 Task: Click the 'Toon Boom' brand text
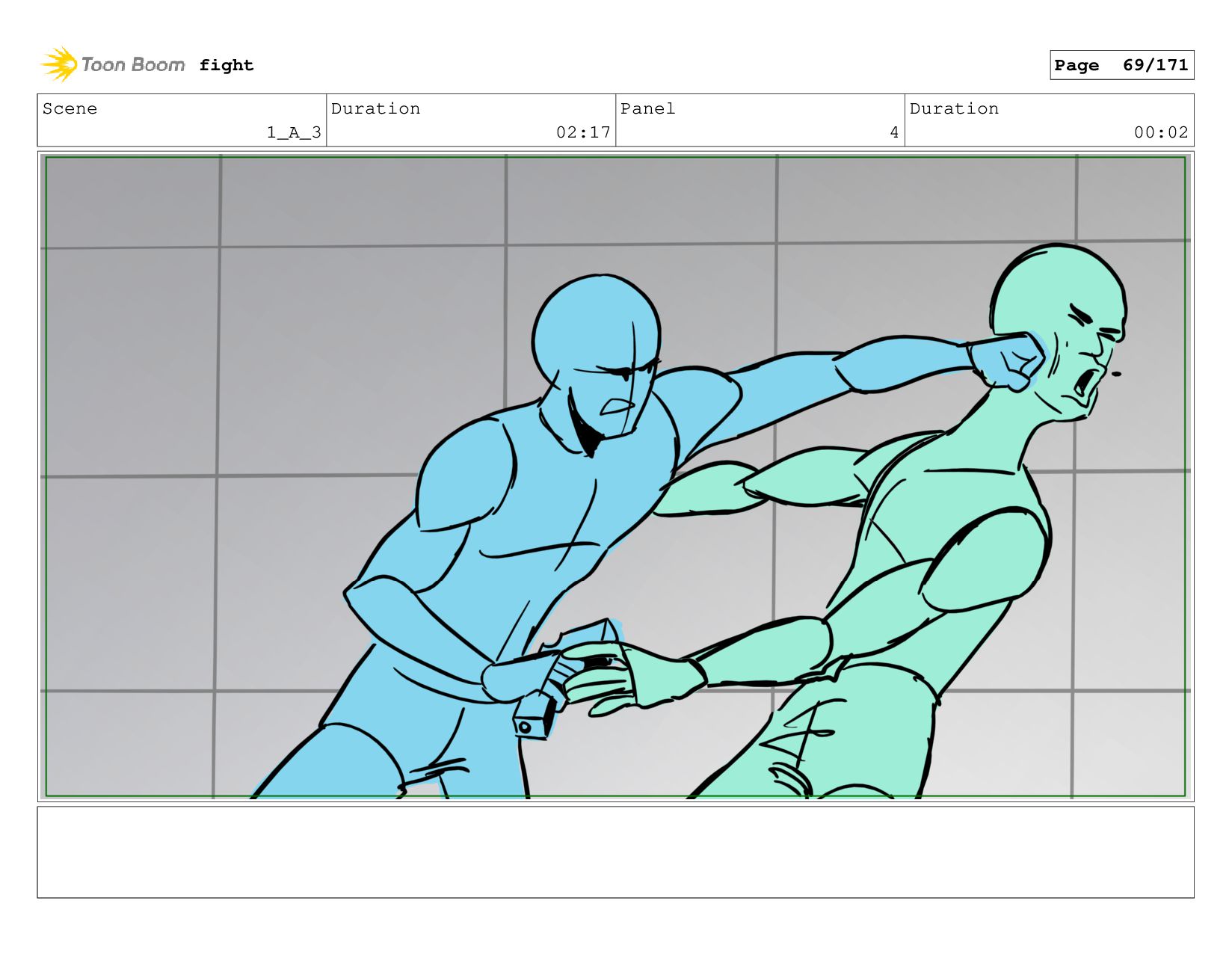point(133,64)
